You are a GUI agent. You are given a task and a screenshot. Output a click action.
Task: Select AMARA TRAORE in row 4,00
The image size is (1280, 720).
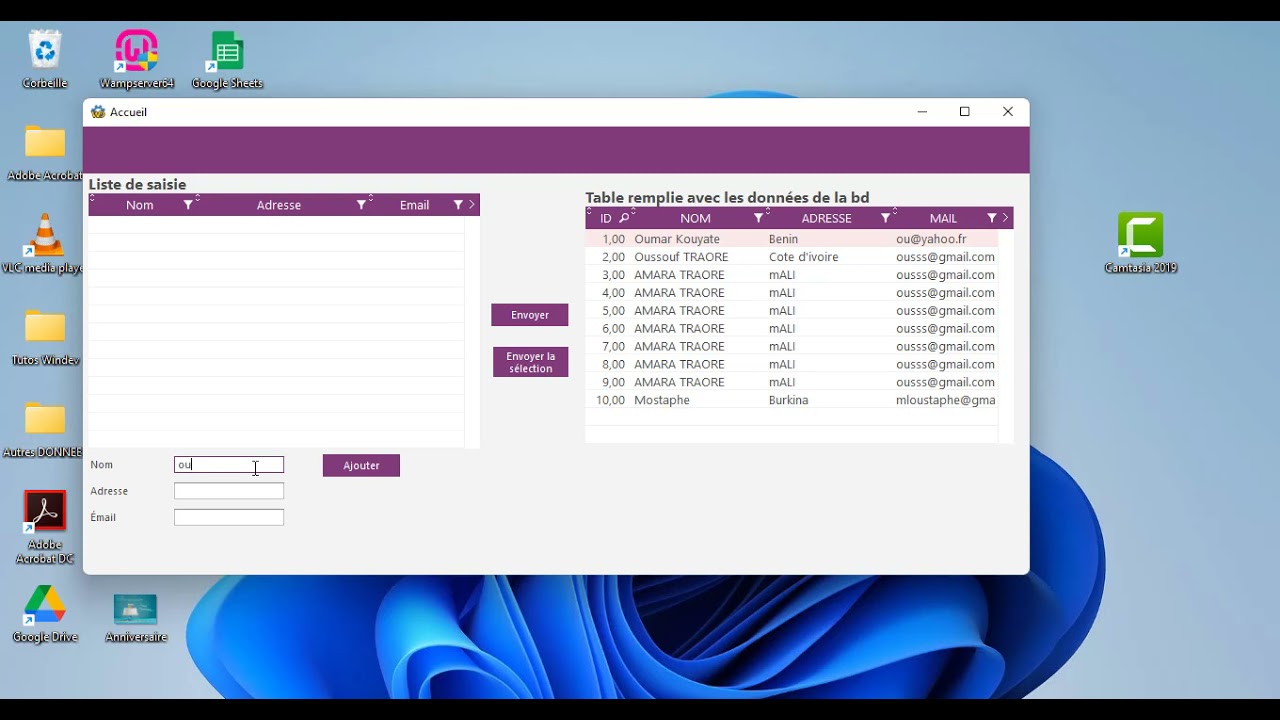click(679, 293)
